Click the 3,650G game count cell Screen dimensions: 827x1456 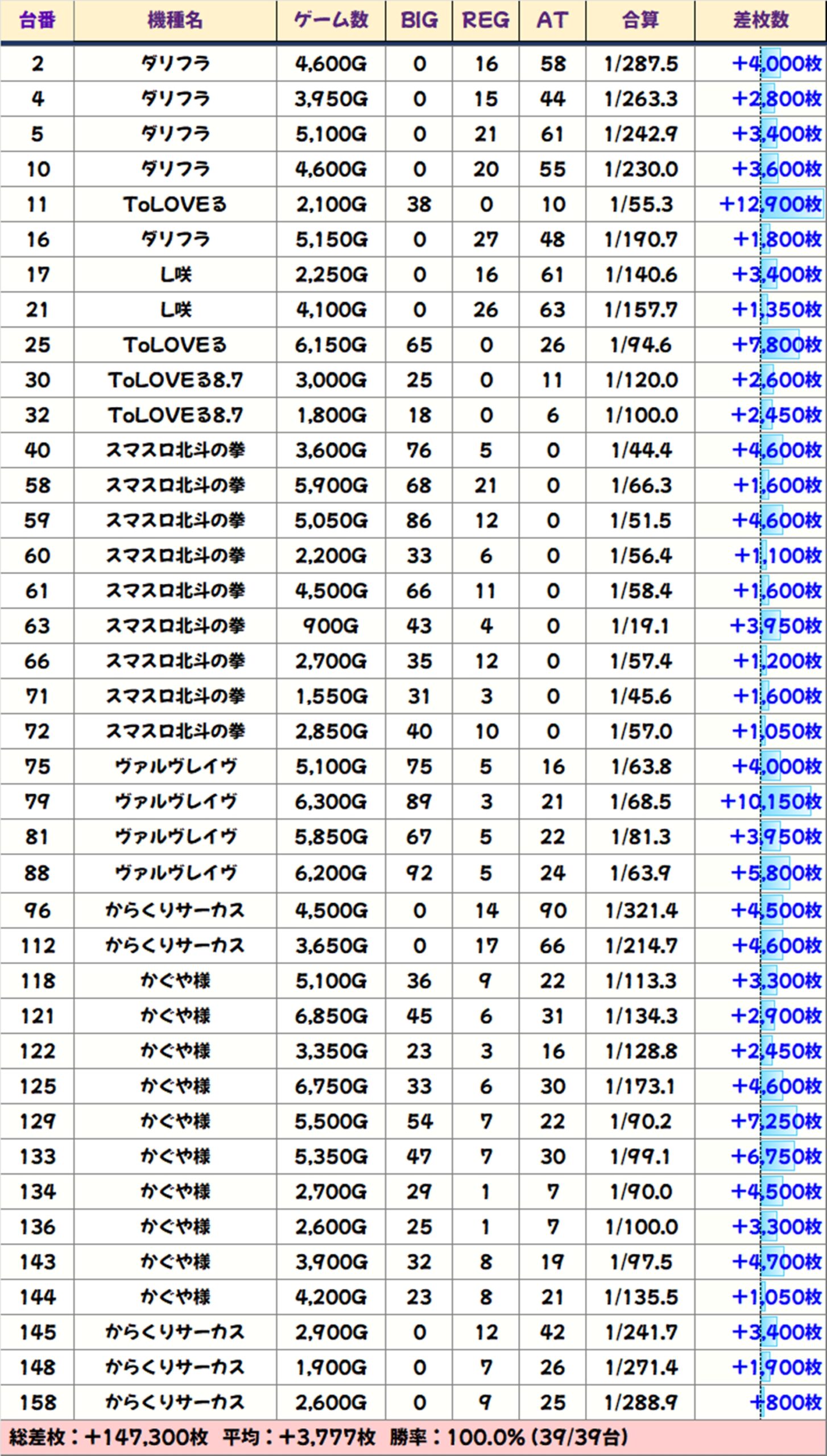click(331, 946)
